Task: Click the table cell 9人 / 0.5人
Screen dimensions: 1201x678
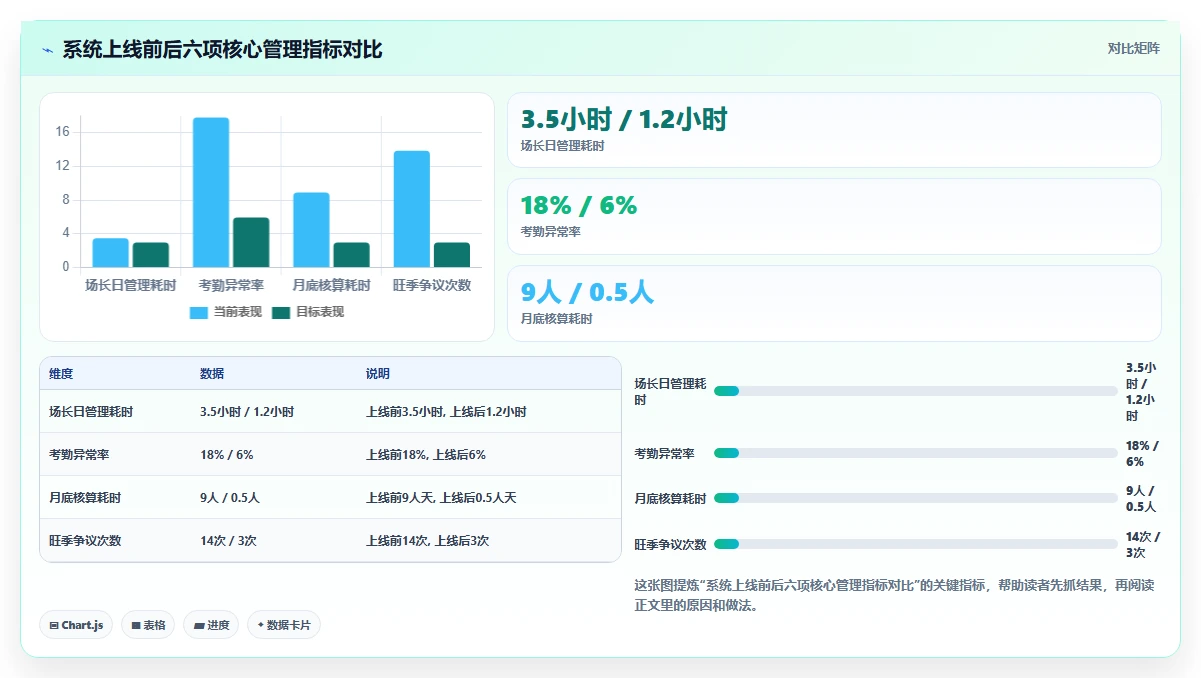Action: [x=230, y=498]
